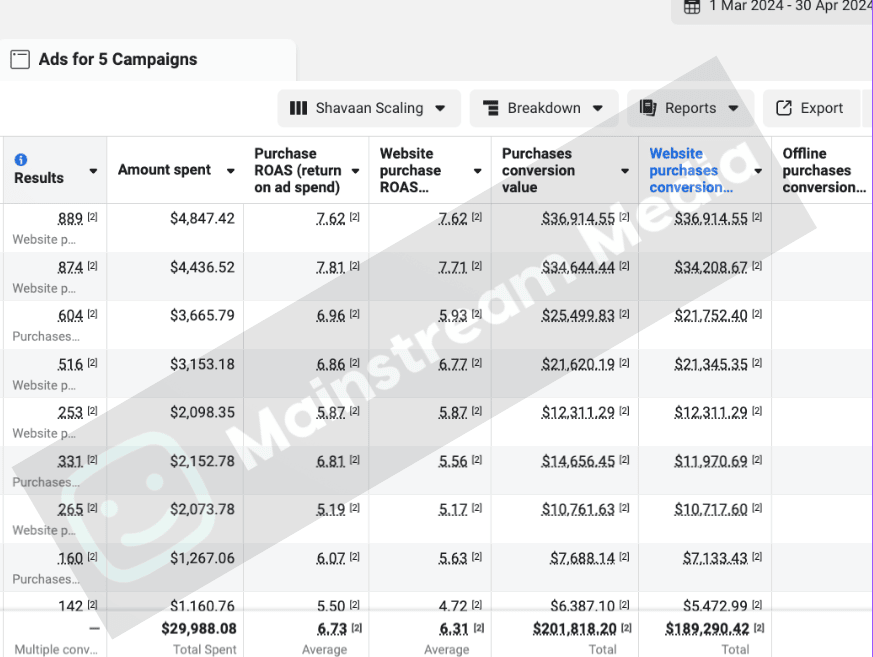Click the calendar icon beside date range

(x=692, y=7)
